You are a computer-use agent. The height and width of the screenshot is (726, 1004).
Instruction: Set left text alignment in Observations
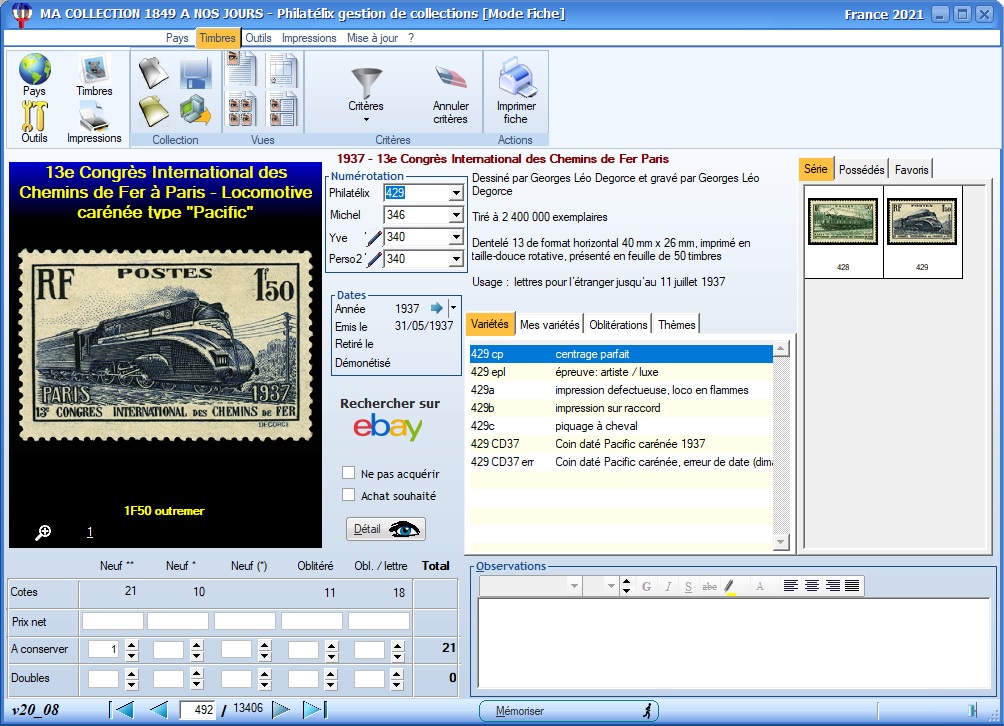coord(791,586)
